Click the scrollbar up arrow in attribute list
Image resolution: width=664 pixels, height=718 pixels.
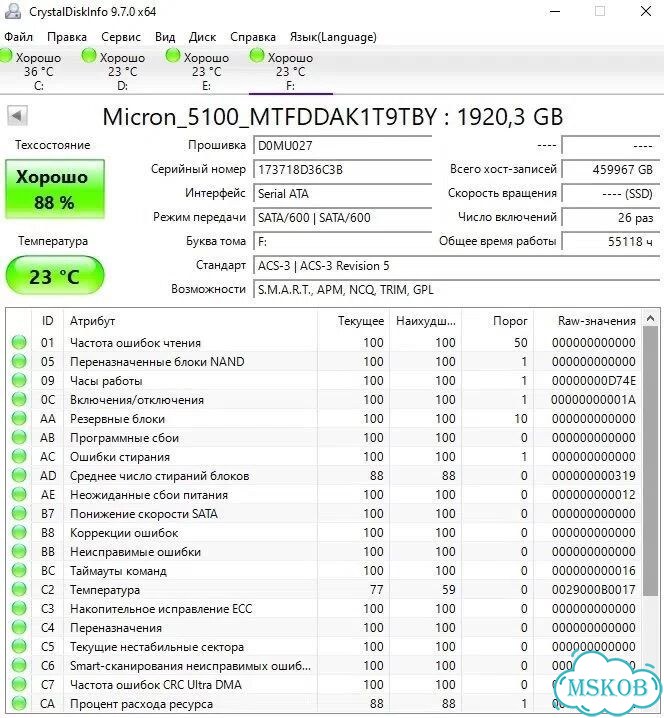(x=650, y=318)
